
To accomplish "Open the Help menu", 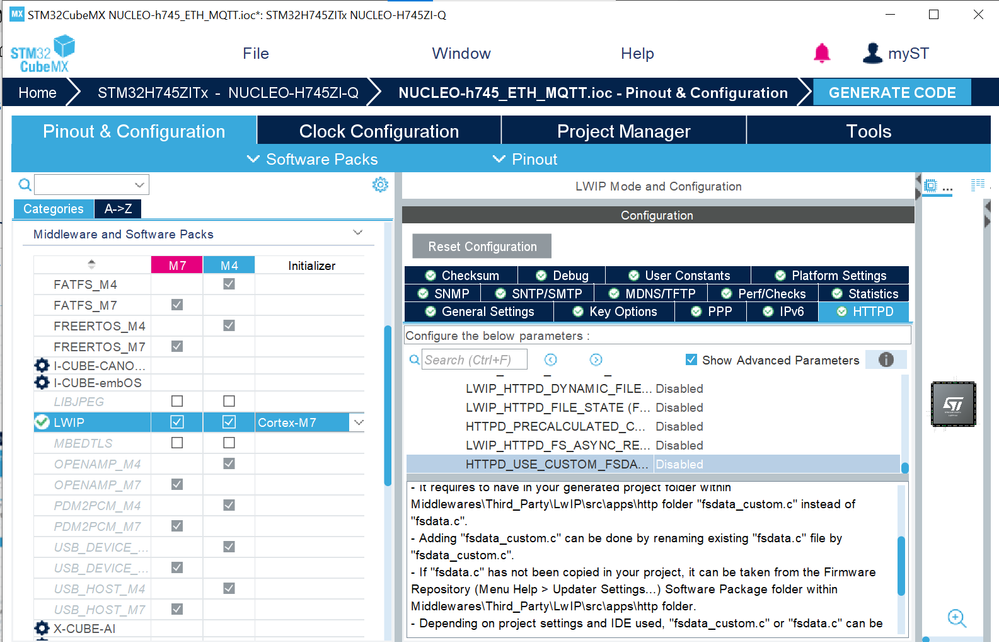I will [x=637, y=54].
